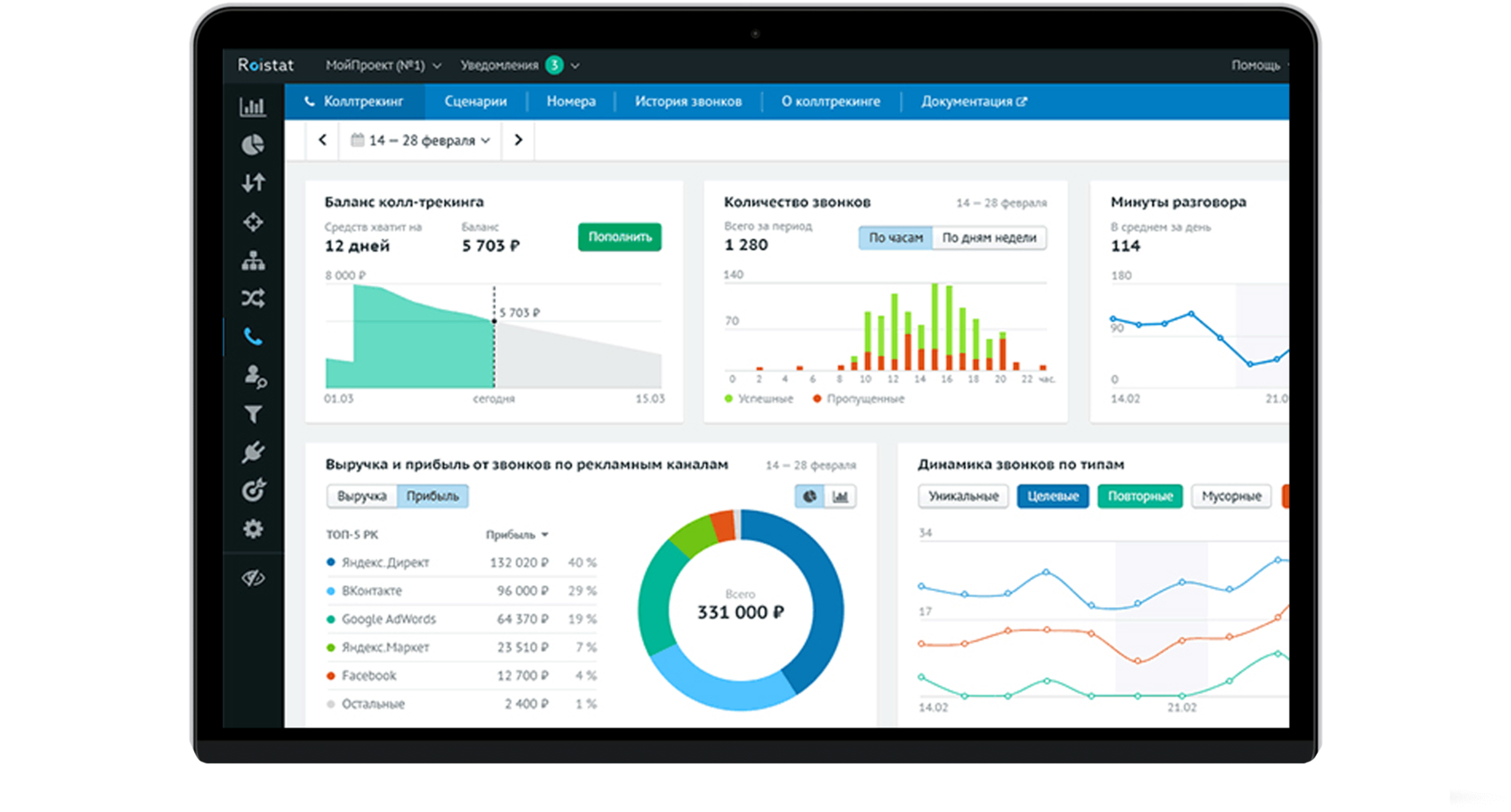Image resolution: width=1511 pixels, height=812 pixels.
Task: Click the four-arrows move sidebar icon
Action: 253,222
